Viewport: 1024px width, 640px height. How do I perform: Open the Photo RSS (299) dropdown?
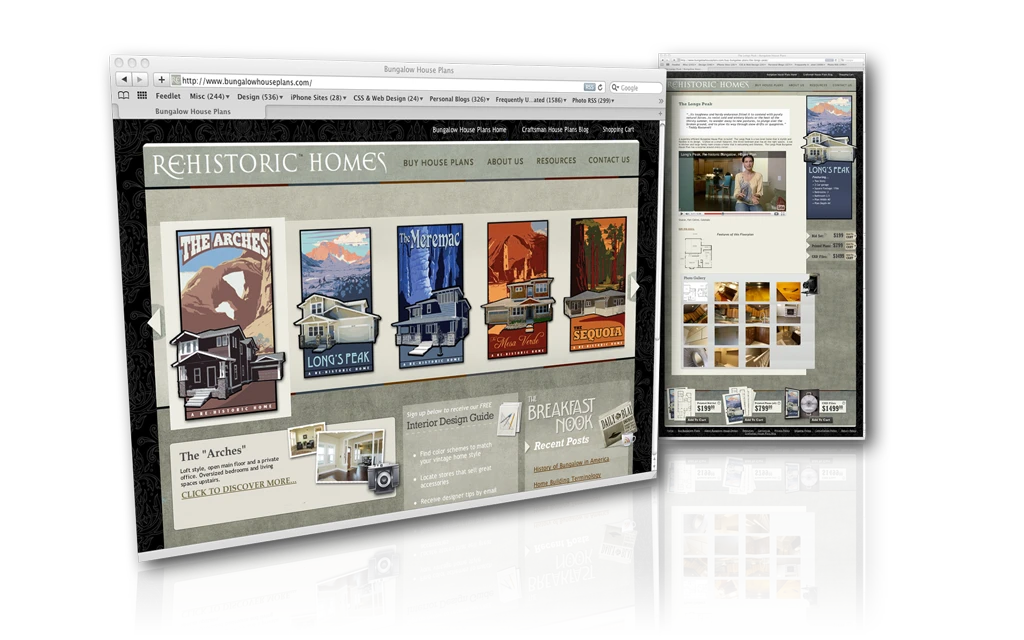coord(593,101)
